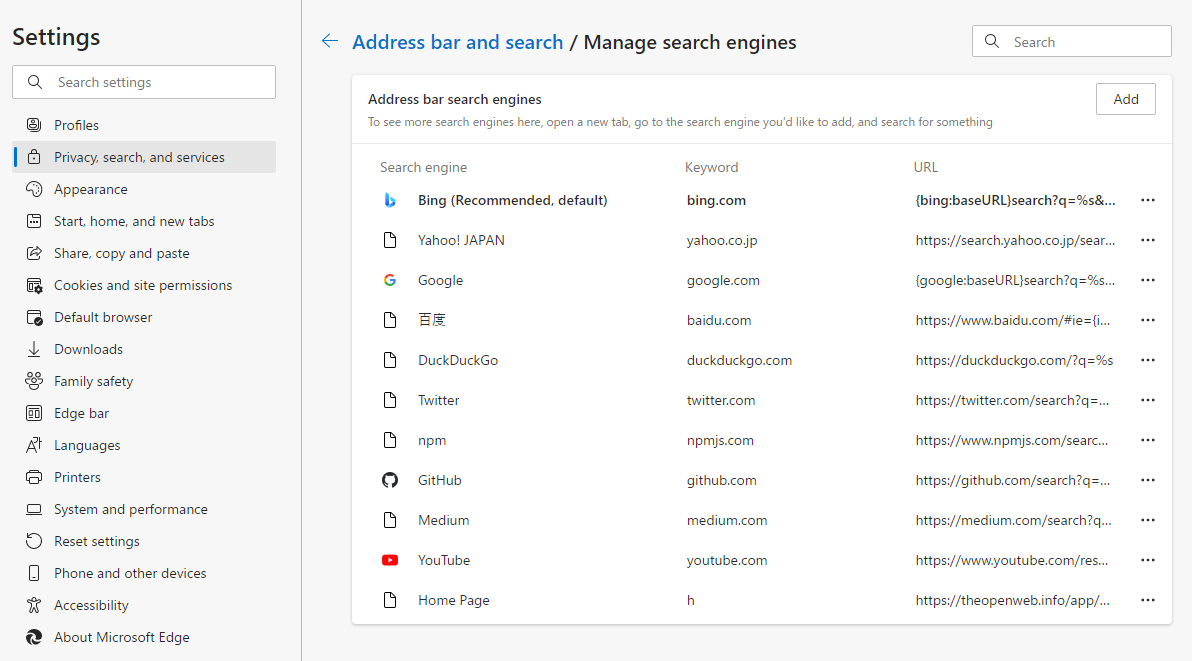Click the medium.com keyword
Screen dimensions: 1192x661
727,520
